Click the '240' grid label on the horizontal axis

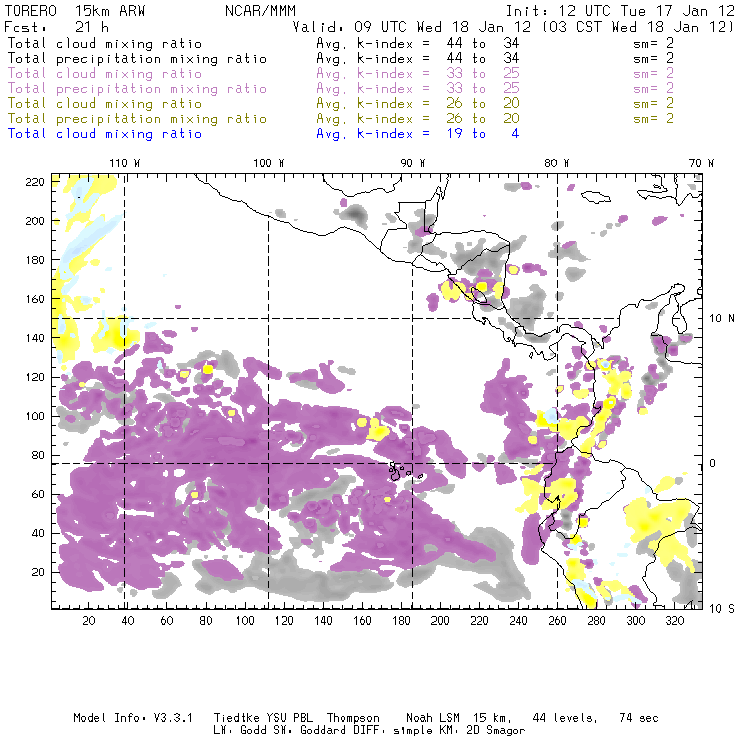(518, 621)
